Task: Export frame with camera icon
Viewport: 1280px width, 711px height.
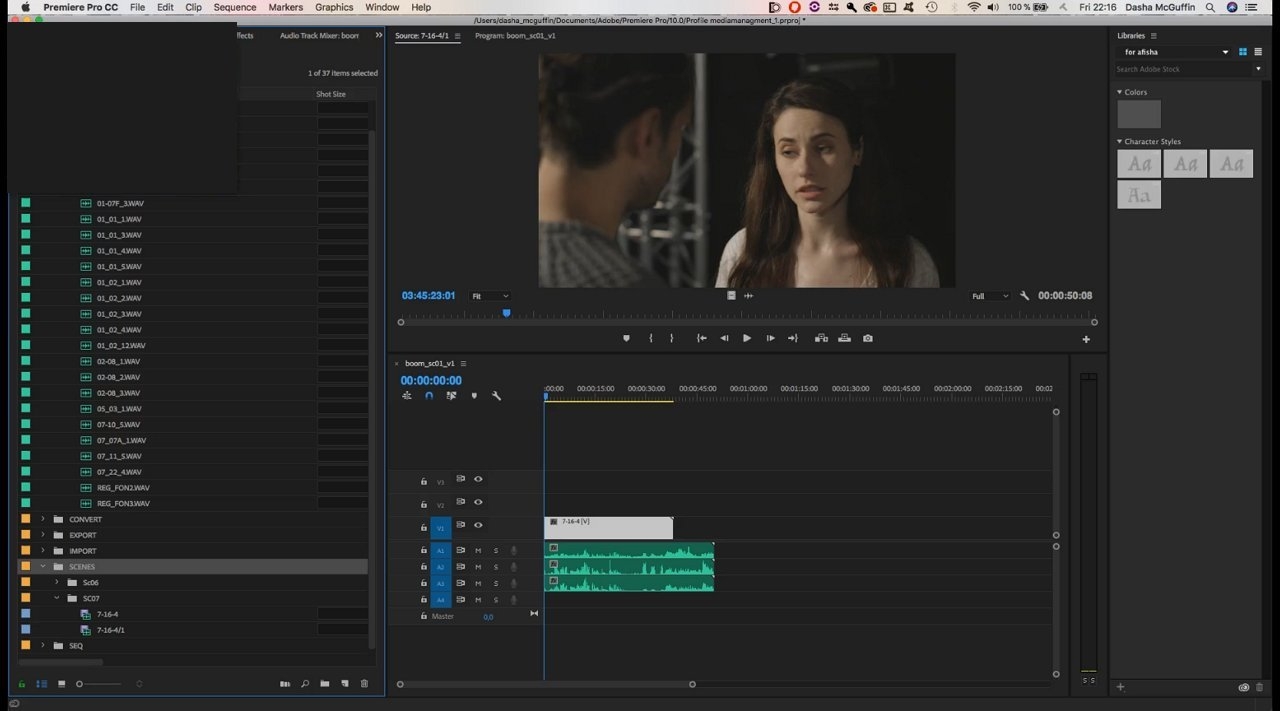Action: coord(868,338)
